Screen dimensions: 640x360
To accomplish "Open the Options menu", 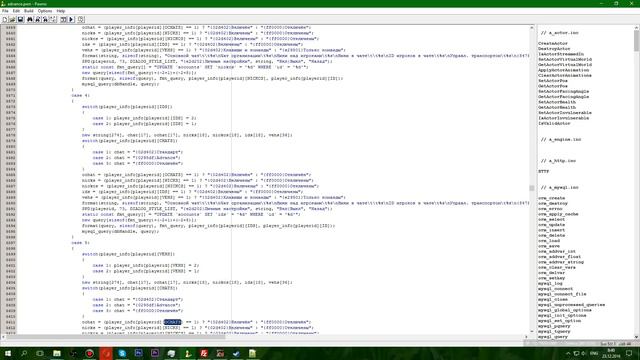I will pyautogui.click(x=45, y=11).
